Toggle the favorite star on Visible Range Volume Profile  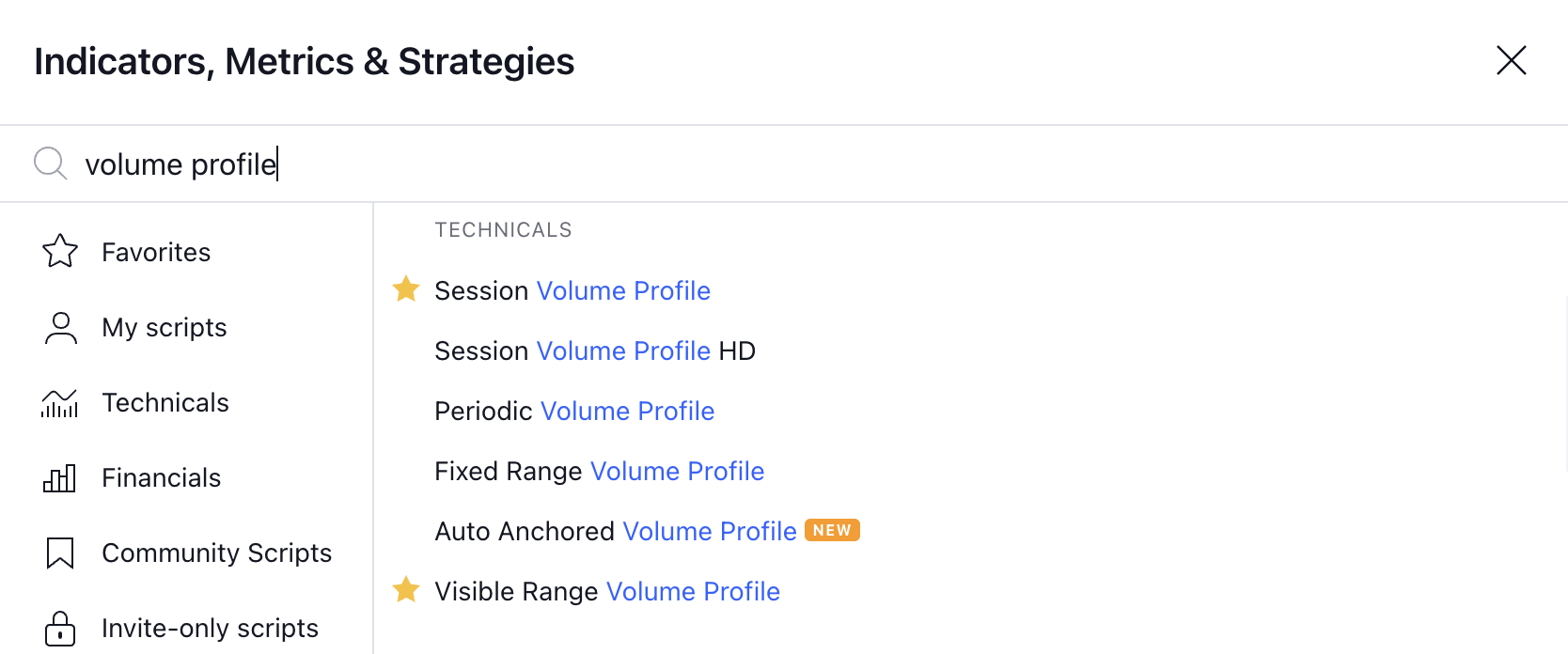coord(405,589)
